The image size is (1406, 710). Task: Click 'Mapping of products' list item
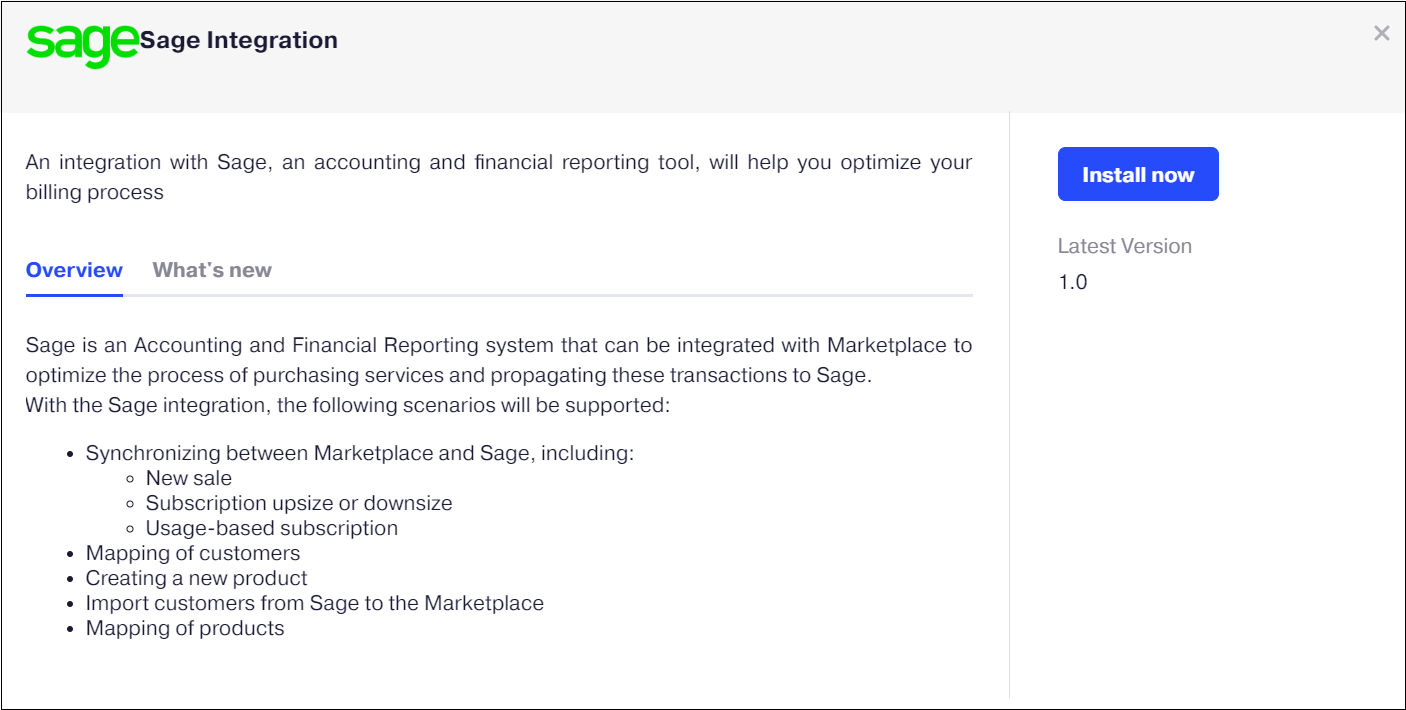click(185, 628)
